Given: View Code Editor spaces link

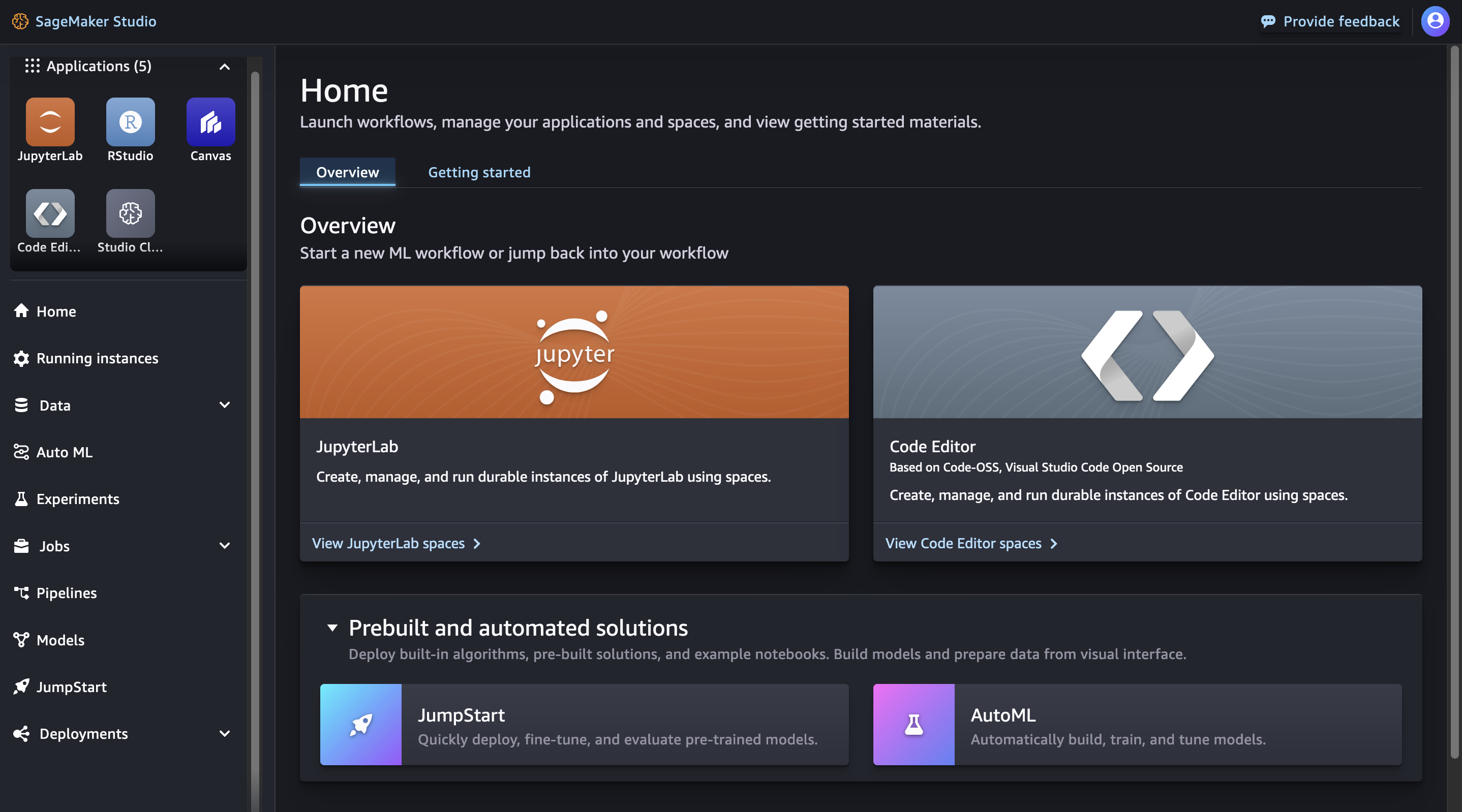Looking at the screenshot, I should point(969,543).
